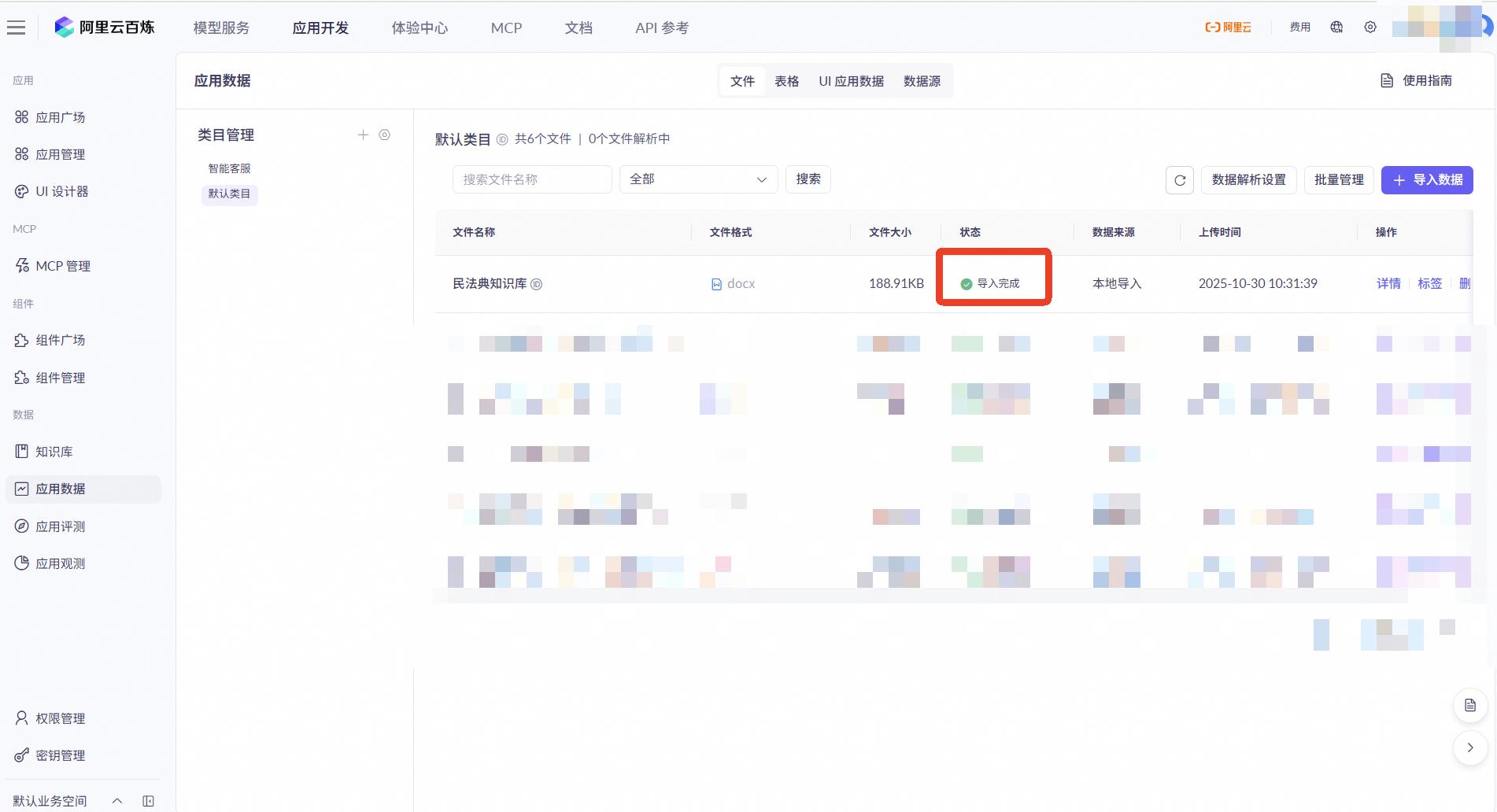Select the 默认类目 category
The width and height of the screenshot is (1497, 812).
(x=229, y=194)
